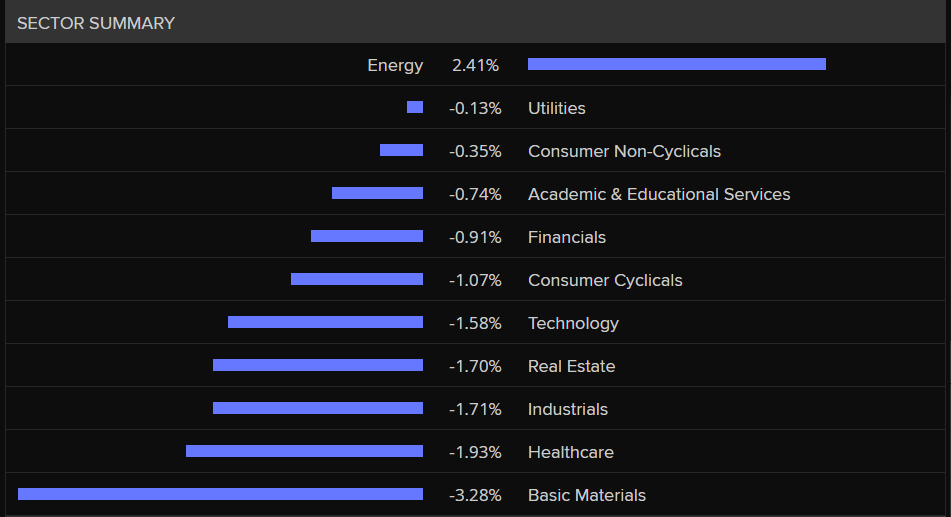Select the Consumer Cyclicals label
Viewport: 951px width, 517px height.
coord(605,280)
